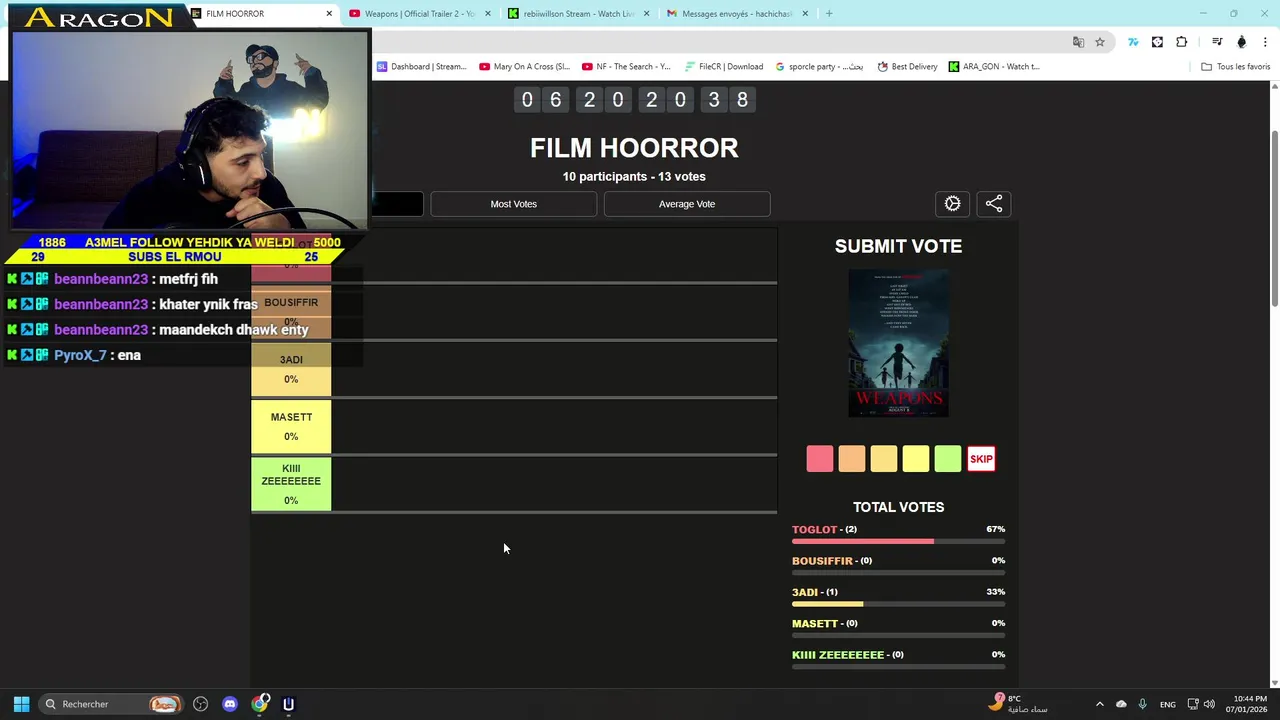Click the page vertical scrollbar

[x=1274, y=220]
